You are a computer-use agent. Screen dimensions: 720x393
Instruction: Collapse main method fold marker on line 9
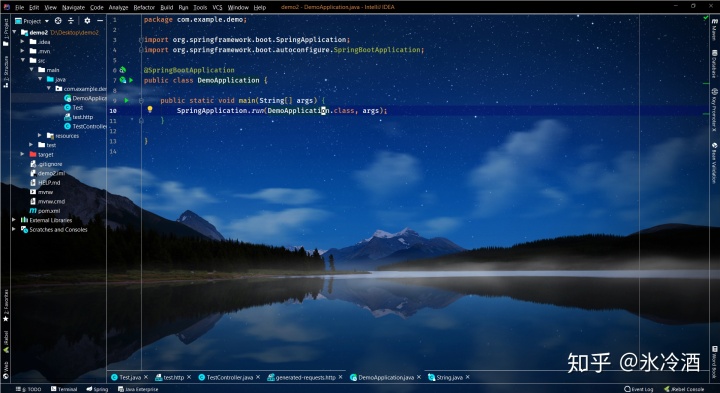[141, 100]
